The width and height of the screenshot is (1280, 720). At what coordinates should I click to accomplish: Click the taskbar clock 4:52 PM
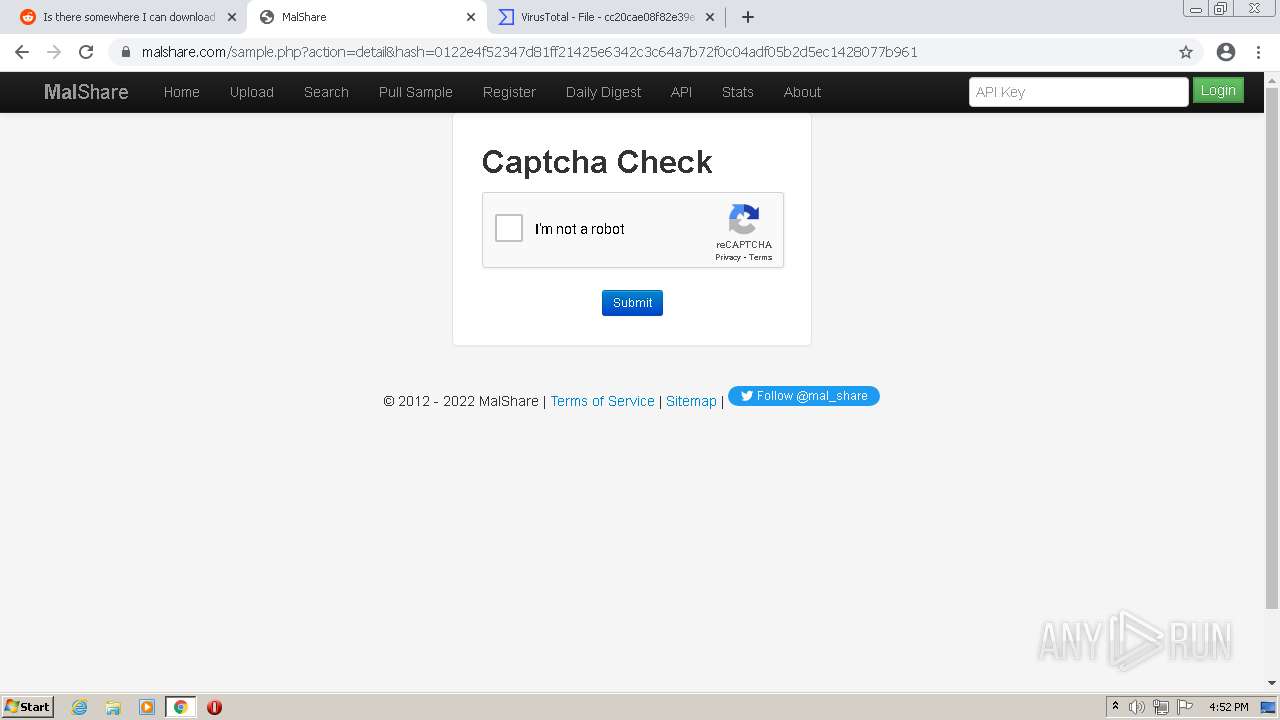pos(1228,707)
